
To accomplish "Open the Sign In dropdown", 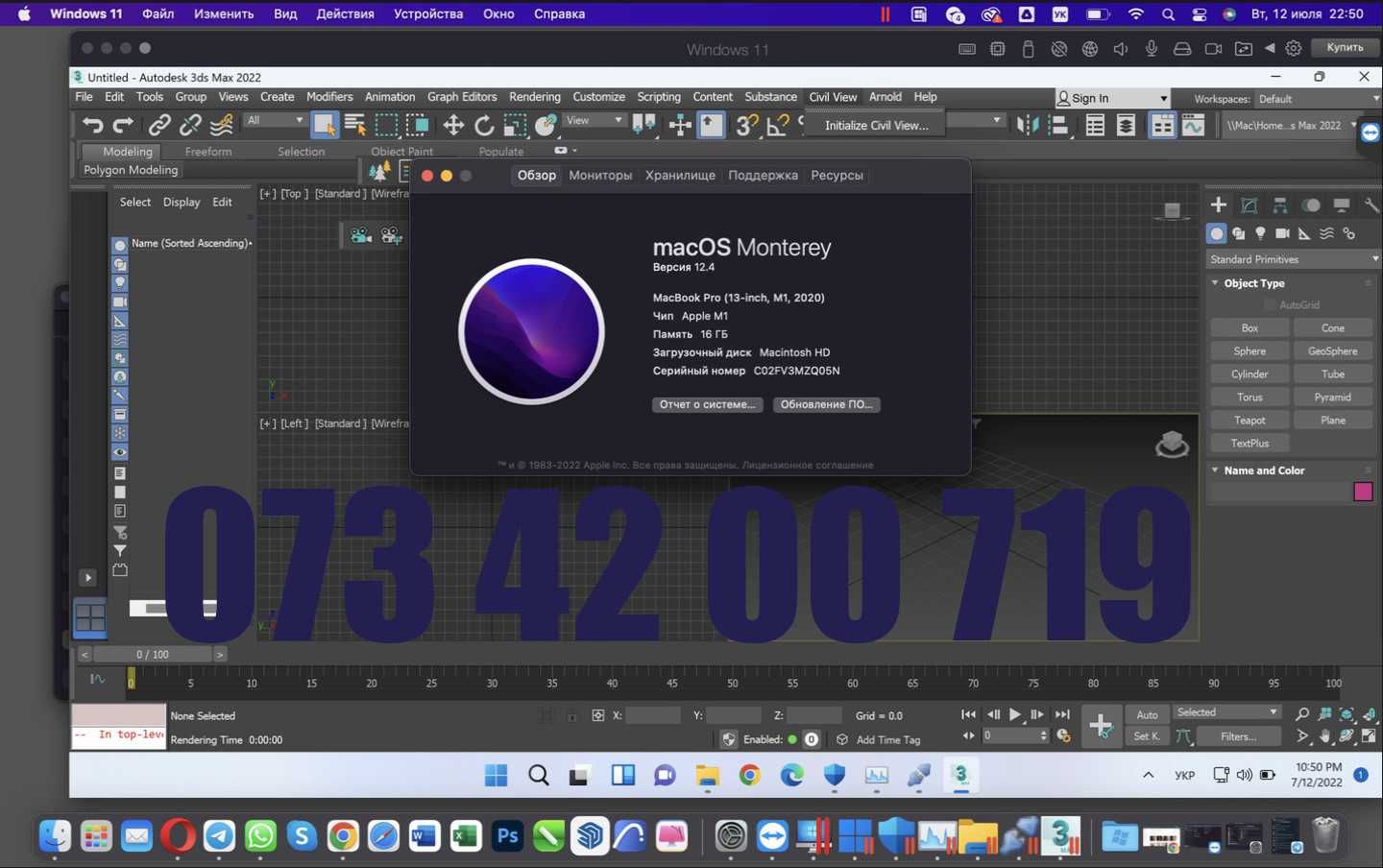I will coord(1112,98).
